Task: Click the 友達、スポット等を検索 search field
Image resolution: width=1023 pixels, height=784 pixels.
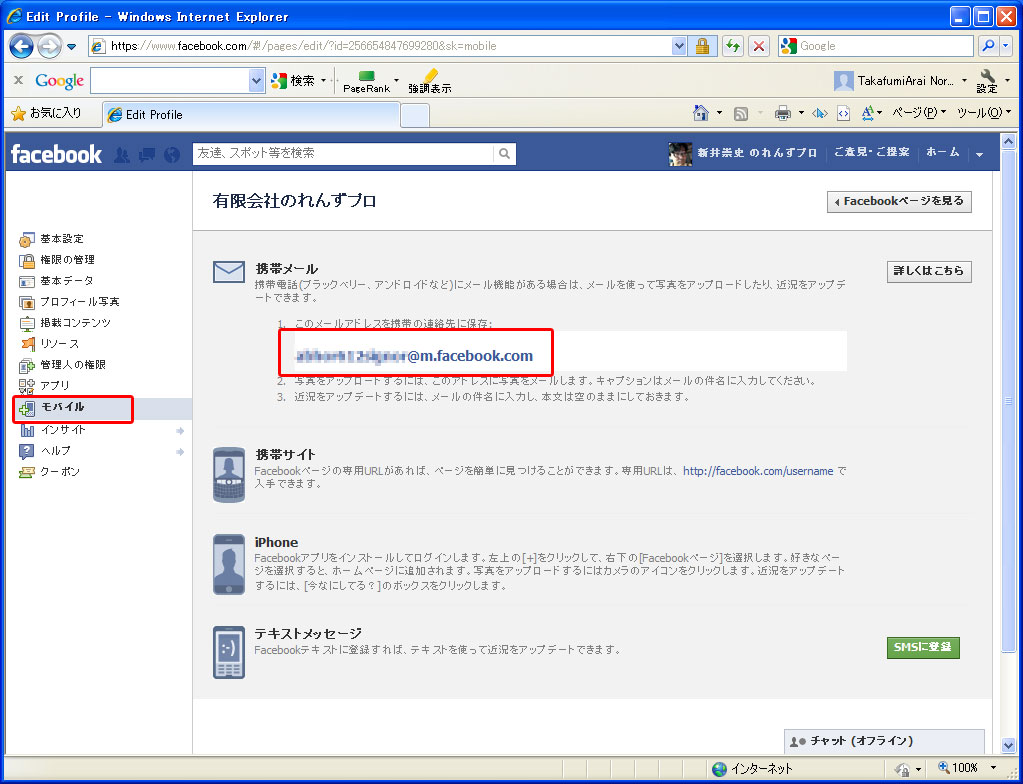Action: tap(343, 153)
